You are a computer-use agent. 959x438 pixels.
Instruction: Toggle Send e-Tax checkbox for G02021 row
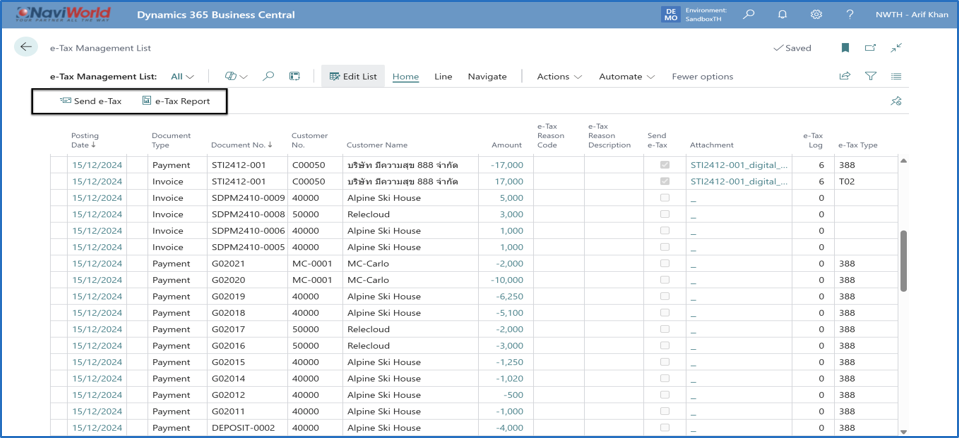[664, 263]
